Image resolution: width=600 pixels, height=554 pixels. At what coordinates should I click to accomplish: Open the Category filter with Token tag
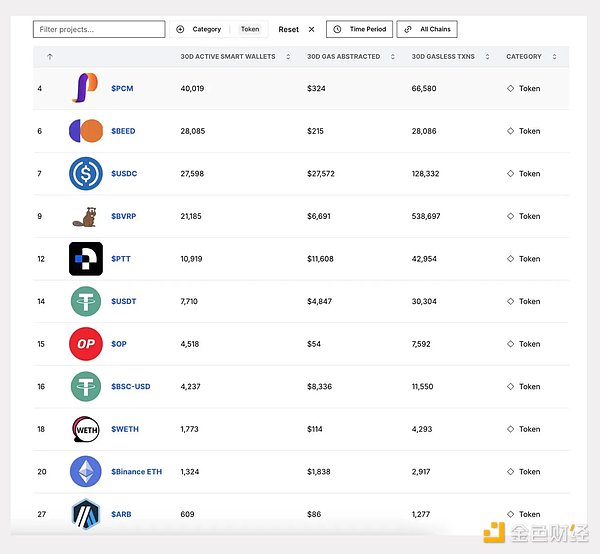click(x=219, y=30)
